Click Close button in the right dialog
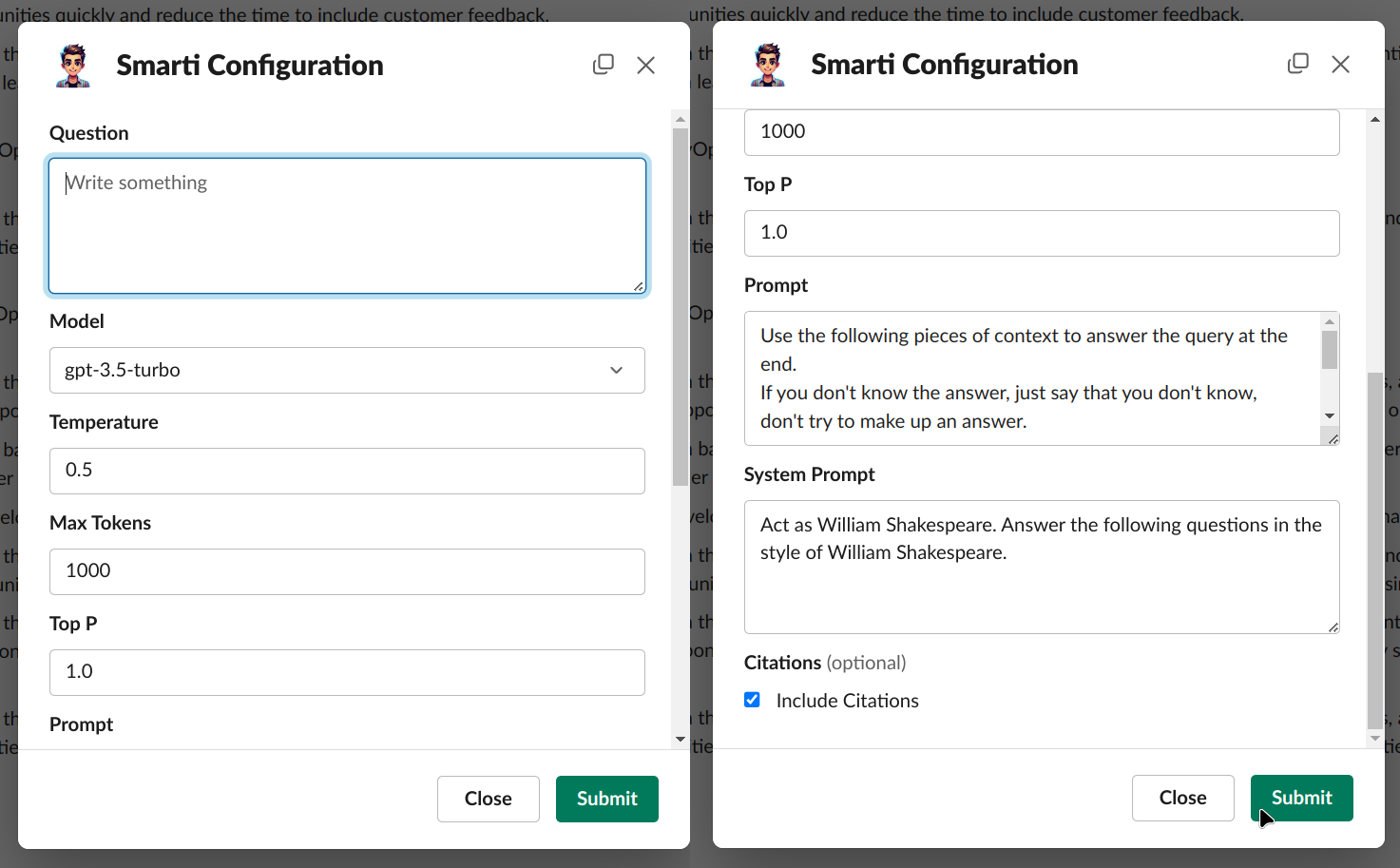This screenshot has width=1400, height=868. (x=1182, y=798)
